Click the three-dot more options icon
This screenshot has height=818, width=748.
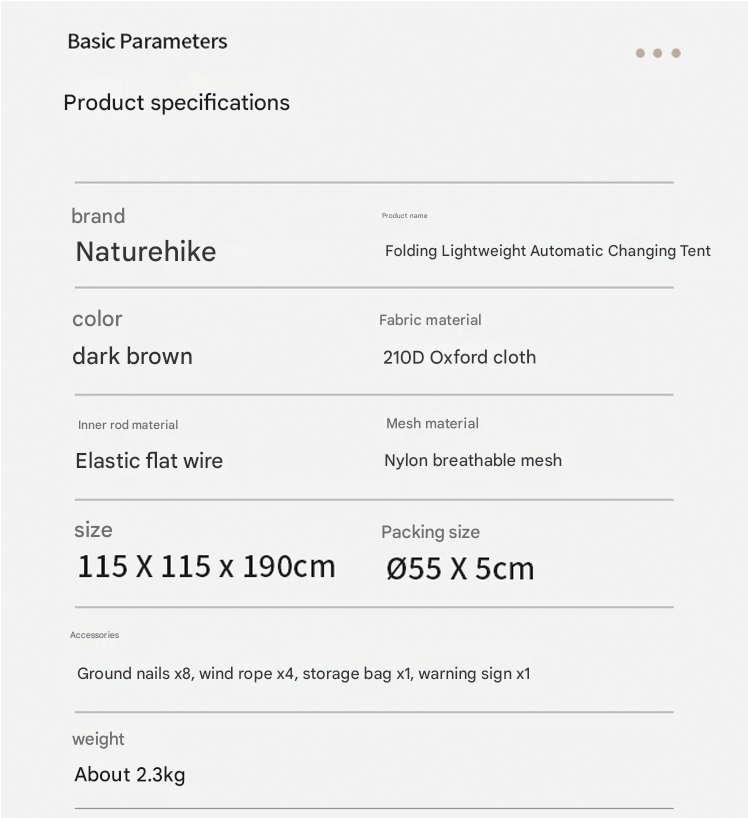658,53
